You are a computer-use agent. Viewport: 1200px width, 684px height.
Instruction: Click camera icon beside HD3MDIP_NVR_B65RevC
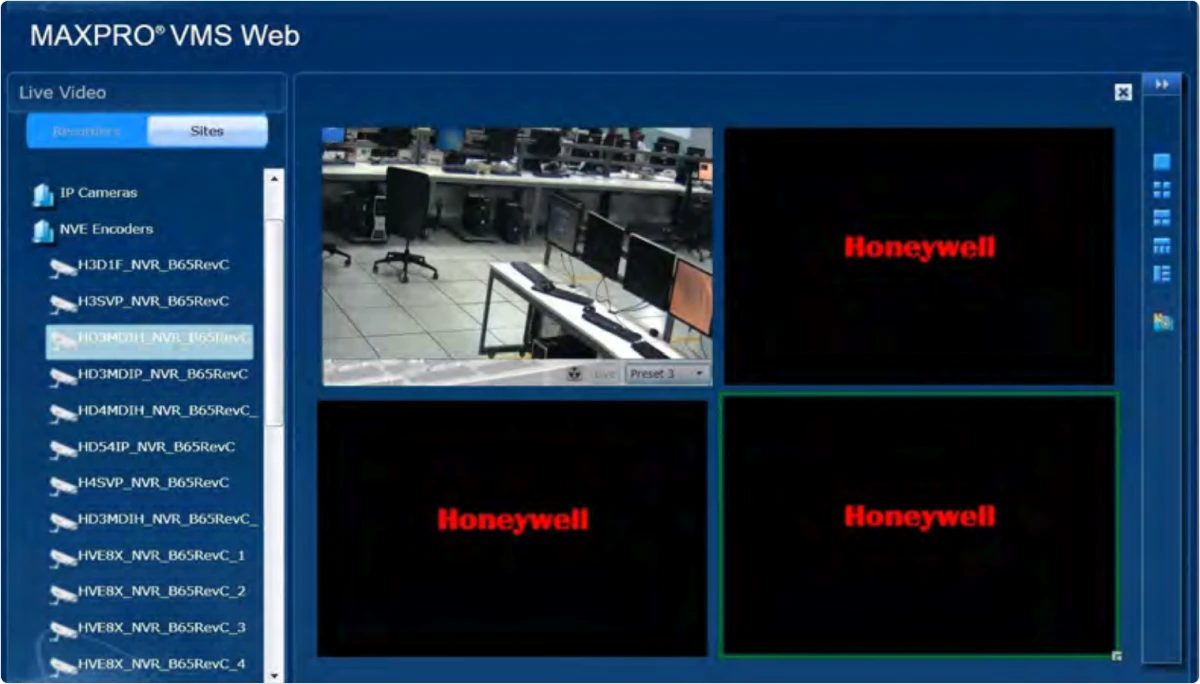pyautogui.click(x=63, y=377)
